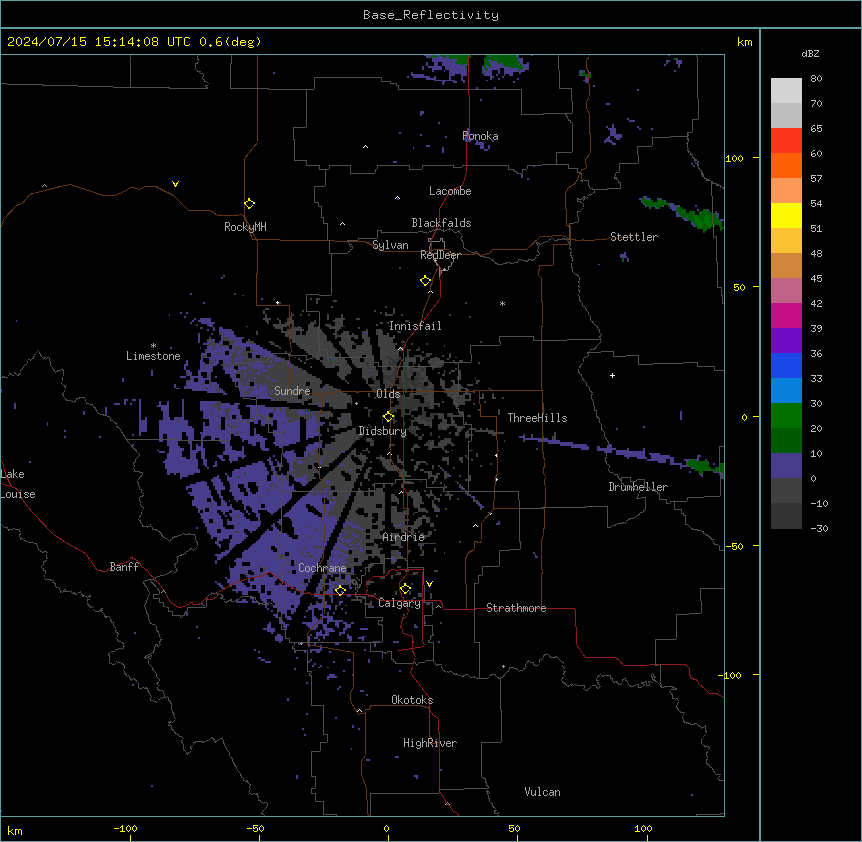Click the dBZ legend heading
The image size is (862, 842).
click(810, 54)
